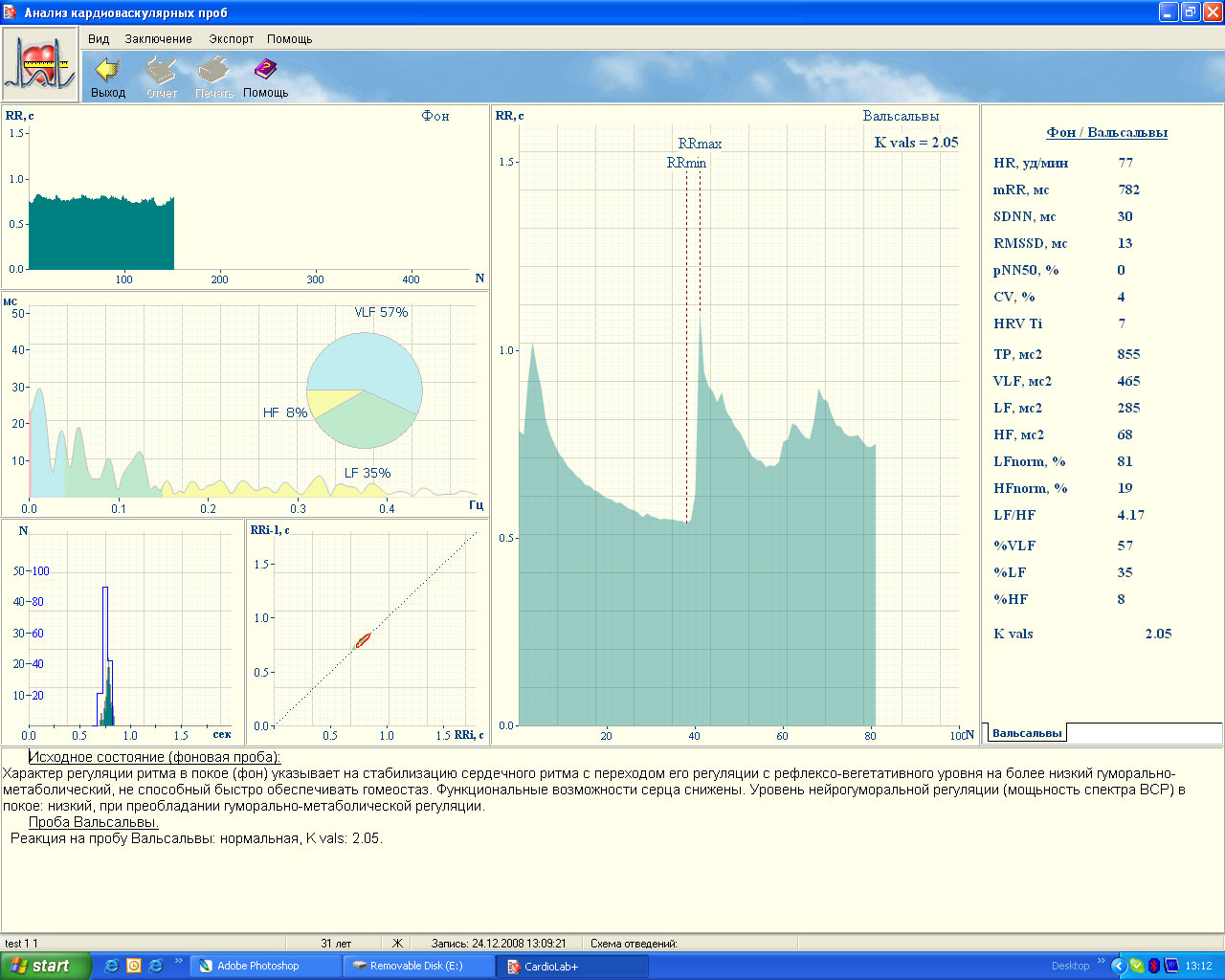Image resolution: width=1225 pixels, height=980 pixels.
Task: Click the Internet Explorer quick launch icon
Action: (112, 966)
